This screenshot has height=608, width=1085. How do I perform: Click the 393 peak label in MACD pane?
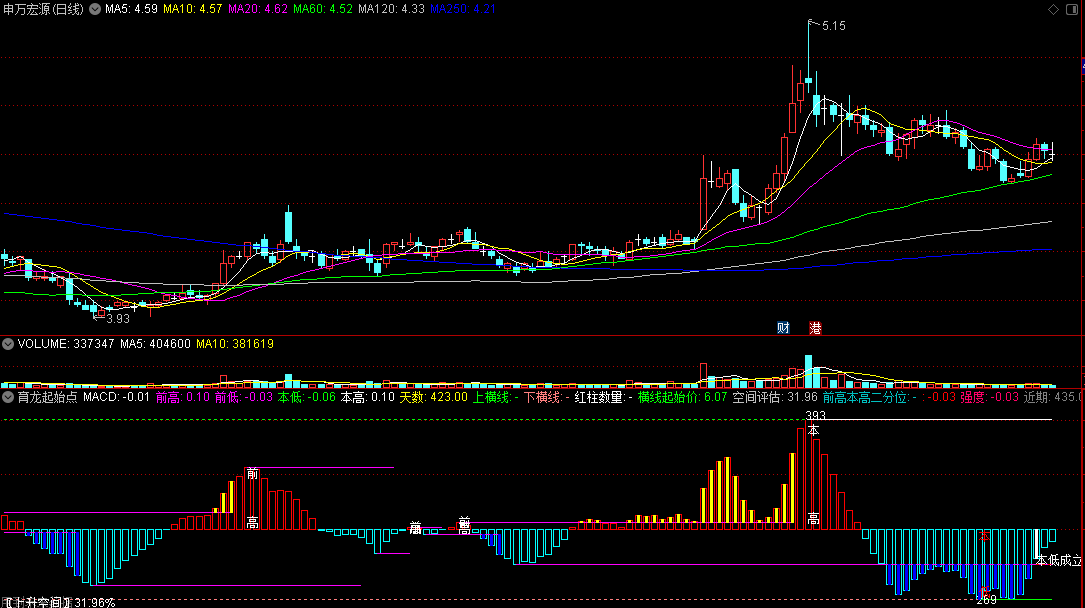[x=815, y=416]
